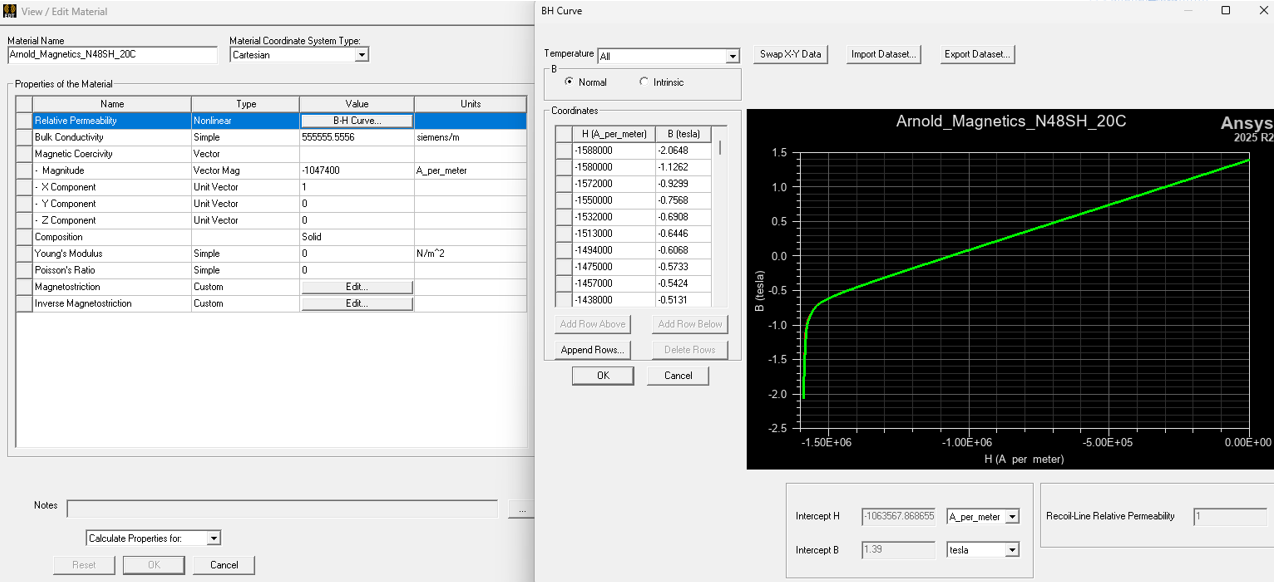Select the -1457000 H cell
This screenshot has height=582, width=1274.
click(614, 284)
